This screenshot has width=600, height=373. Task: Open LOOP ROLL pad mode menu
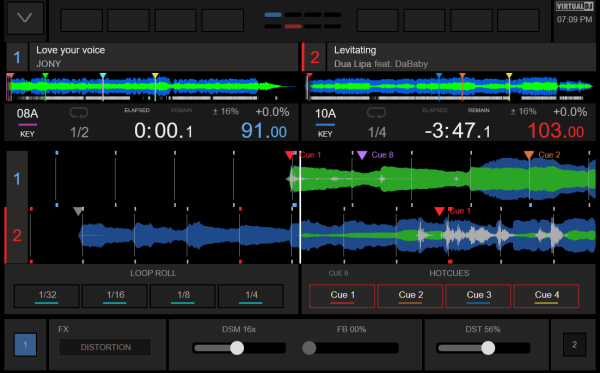point(153,273)
